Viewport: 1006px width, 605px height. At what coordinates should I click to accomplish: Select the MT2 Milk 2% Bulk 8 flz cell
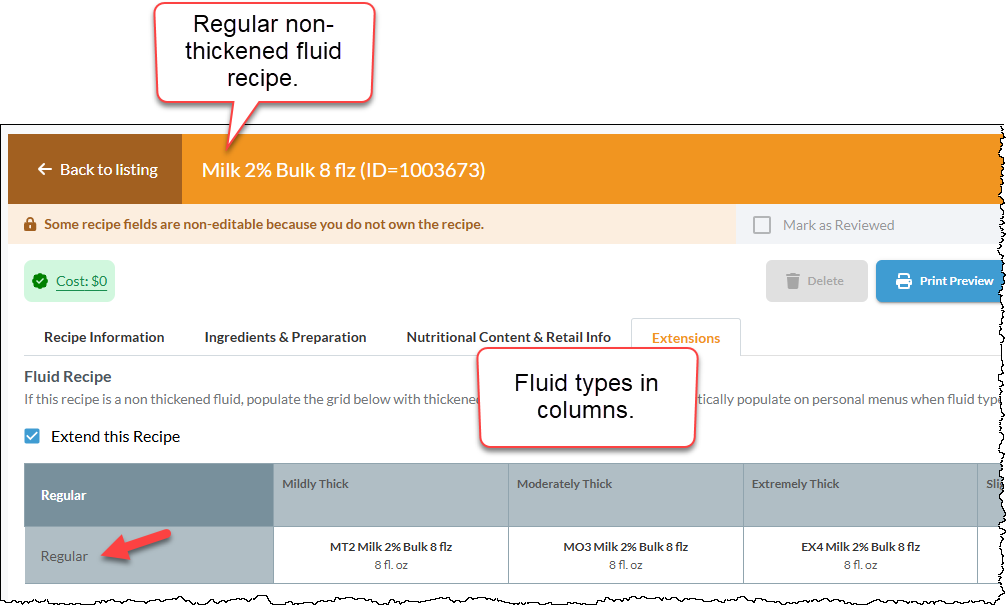pos(391,555)
